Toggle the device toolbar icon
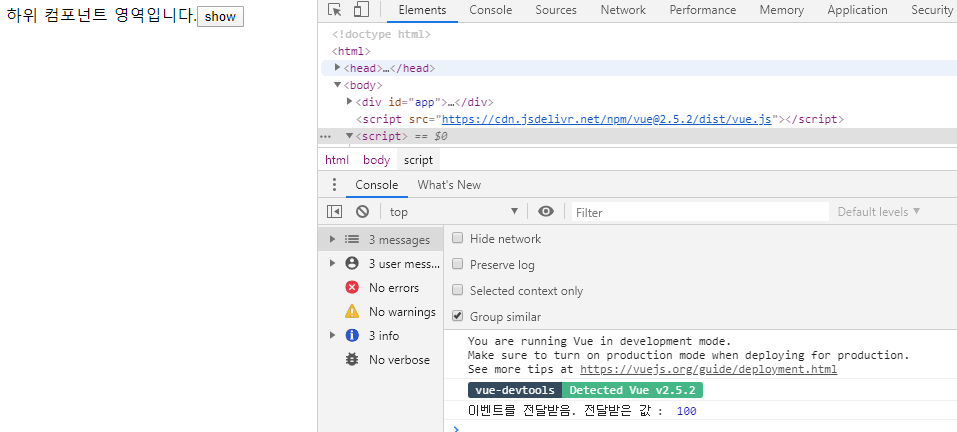Image resolution: width=957 pixels, height=432 pixels. (x=361, y=10)
